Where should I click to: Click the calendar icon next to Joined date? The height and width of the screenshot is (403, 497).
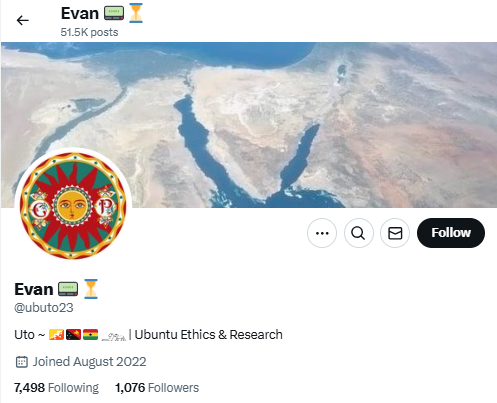(22, 362)
